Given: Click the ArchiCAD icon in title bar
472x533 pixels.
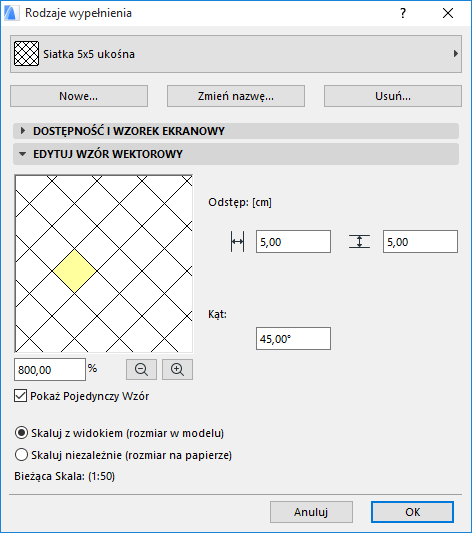Looking at the screenshot, I should 11,13.
